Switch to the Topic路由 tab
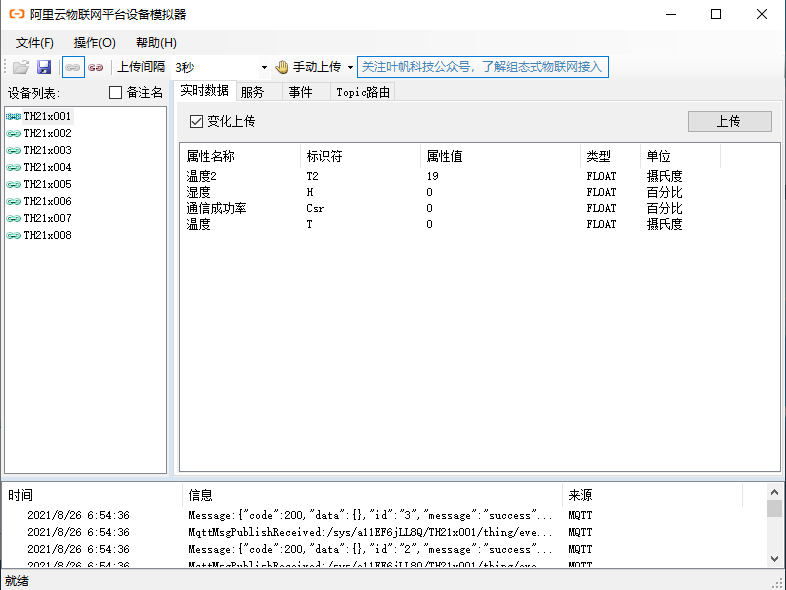Screen dimensions: 786x590 [363, 92]
